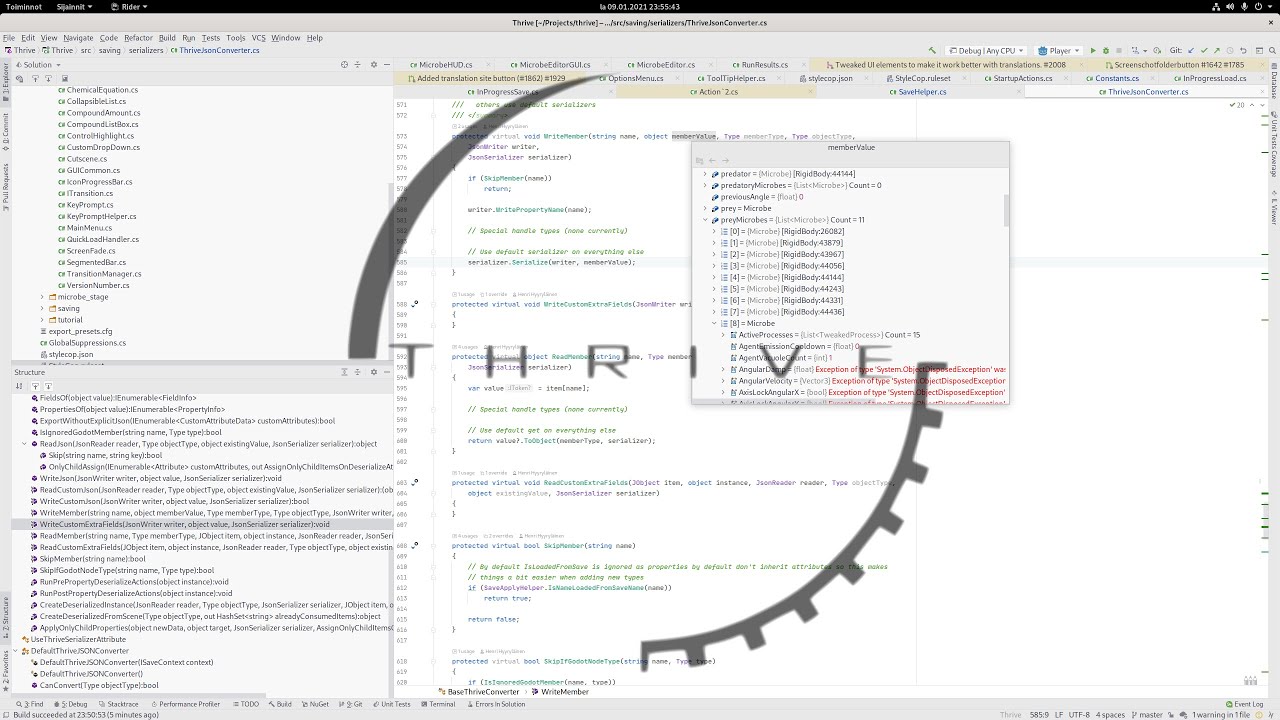This screenshot has height=720, width=1280.
Task: Switch to the SaveHelper.cs tab
Action: [x=922, y=92]
